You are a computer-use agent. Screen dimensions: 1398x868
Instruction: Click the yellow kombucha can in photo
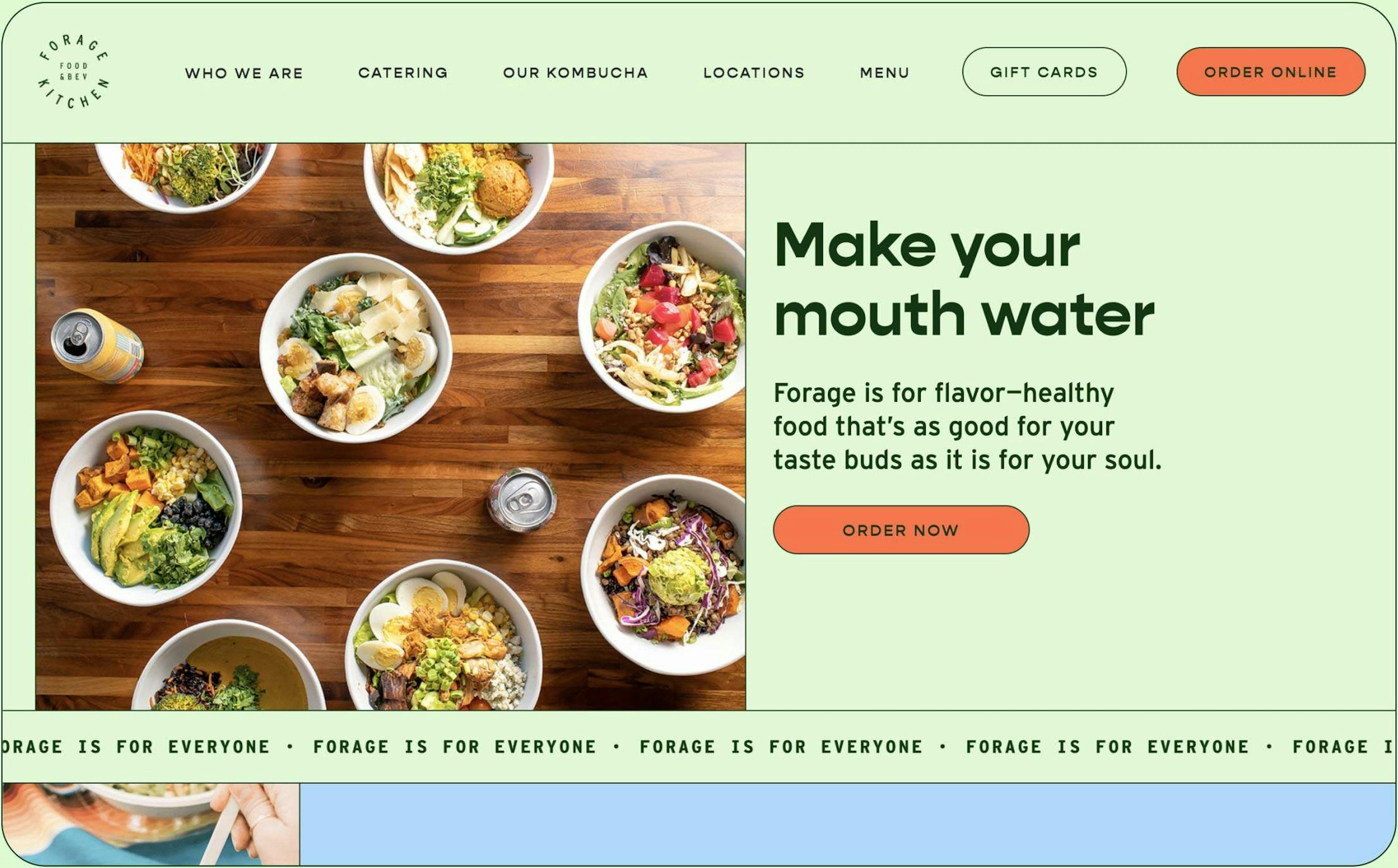point(97,346)
